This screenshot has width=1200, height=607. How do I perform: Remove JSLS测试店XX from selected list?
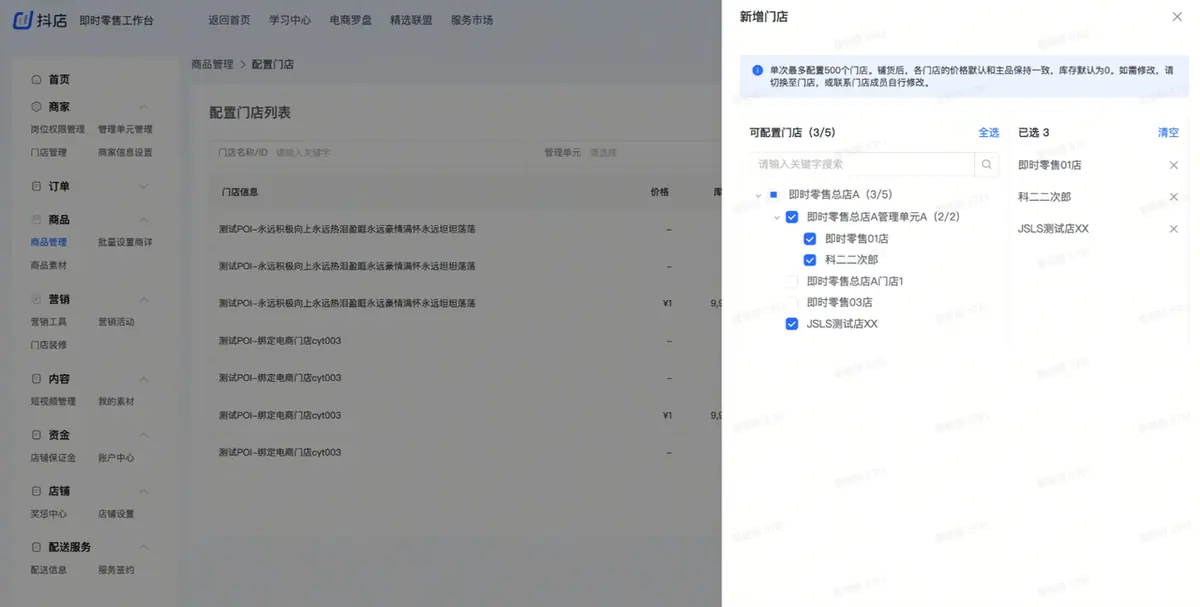coord(1174,229)
